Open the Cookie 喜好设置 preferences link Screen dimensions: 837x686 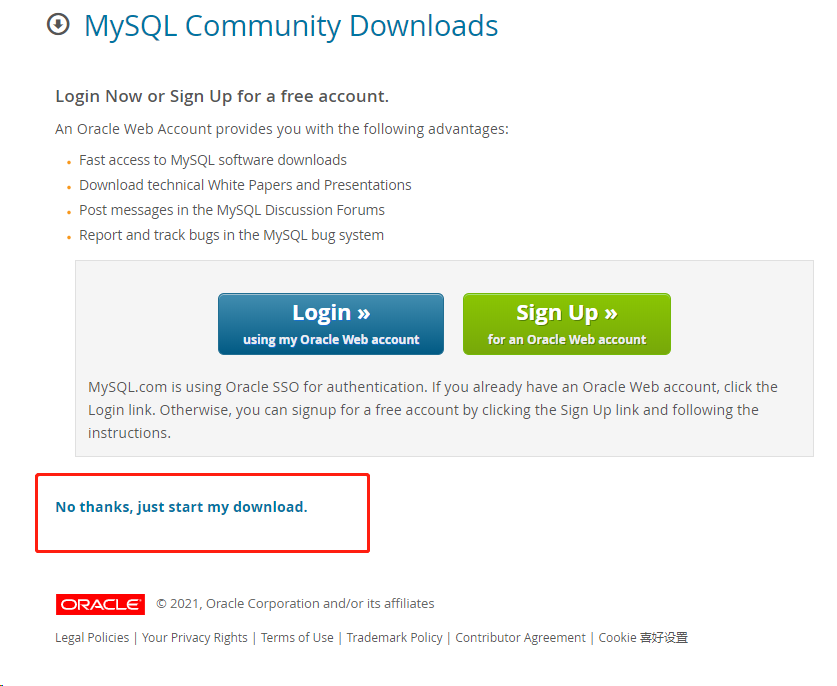[x=643, y=637]
